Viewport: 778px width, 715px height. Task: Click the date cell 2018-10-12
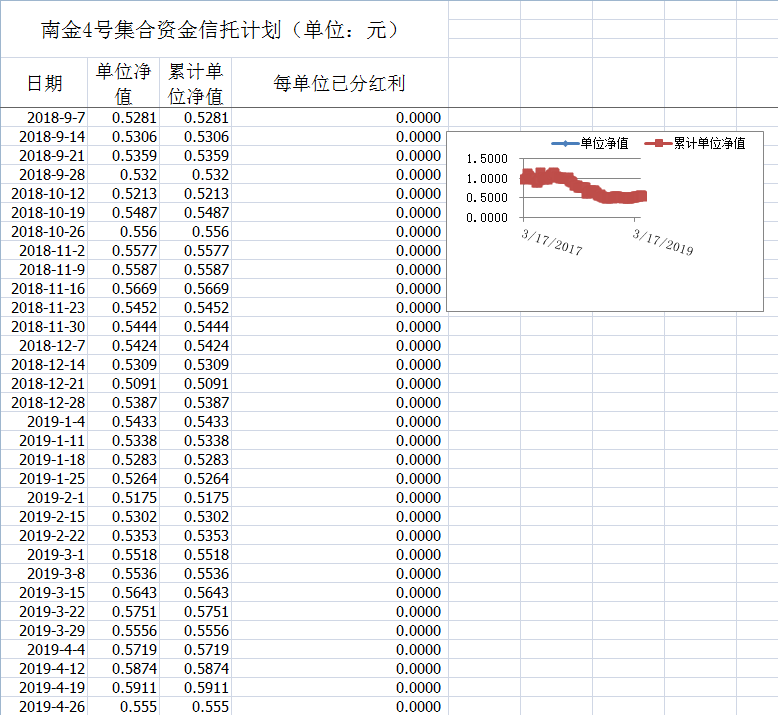(44, 194)
